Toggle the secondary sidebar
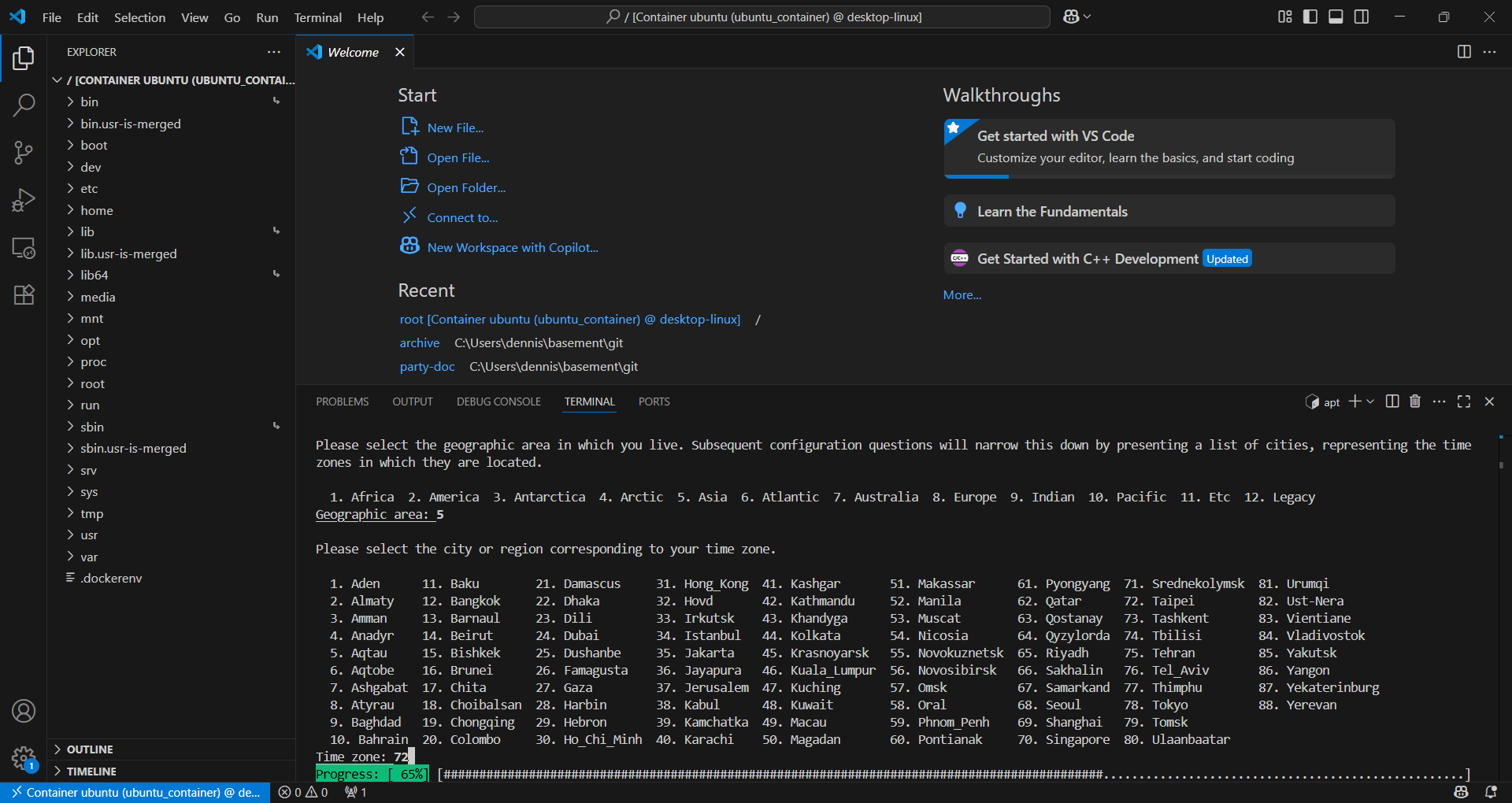The height and width of the screenshot is (803, 1512). (1362, 17)
